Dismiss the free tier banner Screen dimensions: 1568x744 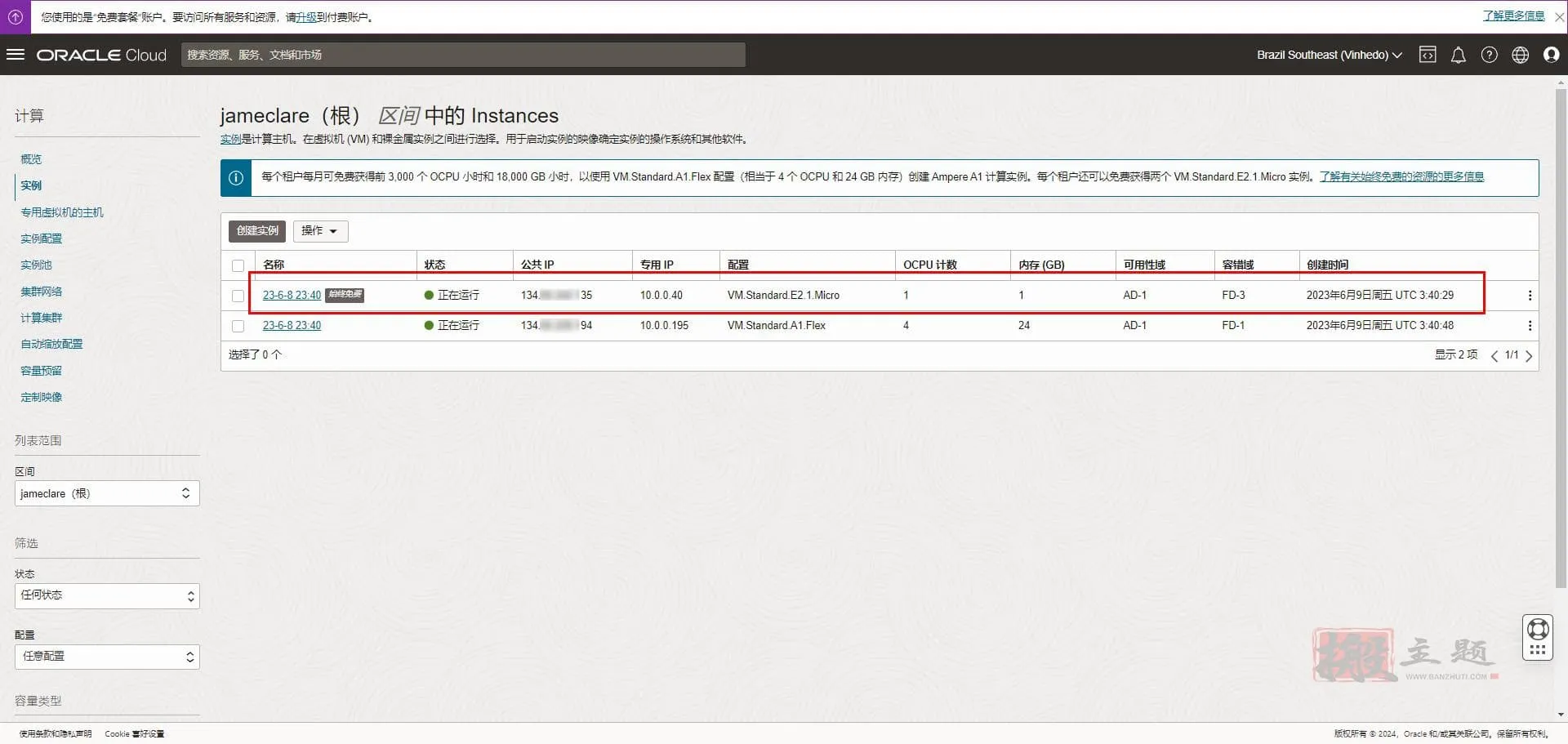tap(1559, 16)
